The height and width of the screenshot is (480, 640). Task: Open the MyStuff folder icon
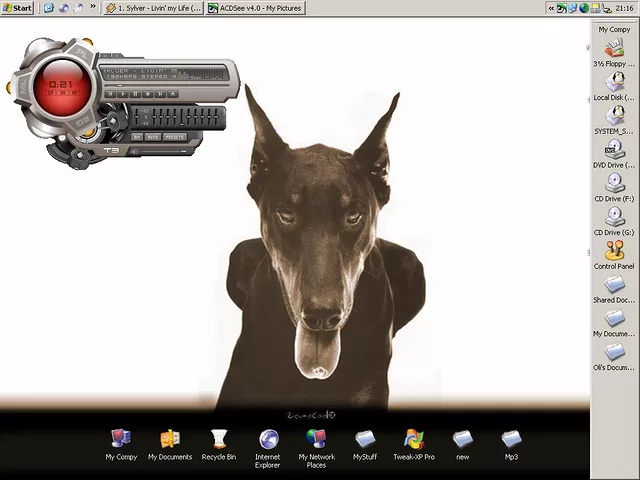pos(365,439)
